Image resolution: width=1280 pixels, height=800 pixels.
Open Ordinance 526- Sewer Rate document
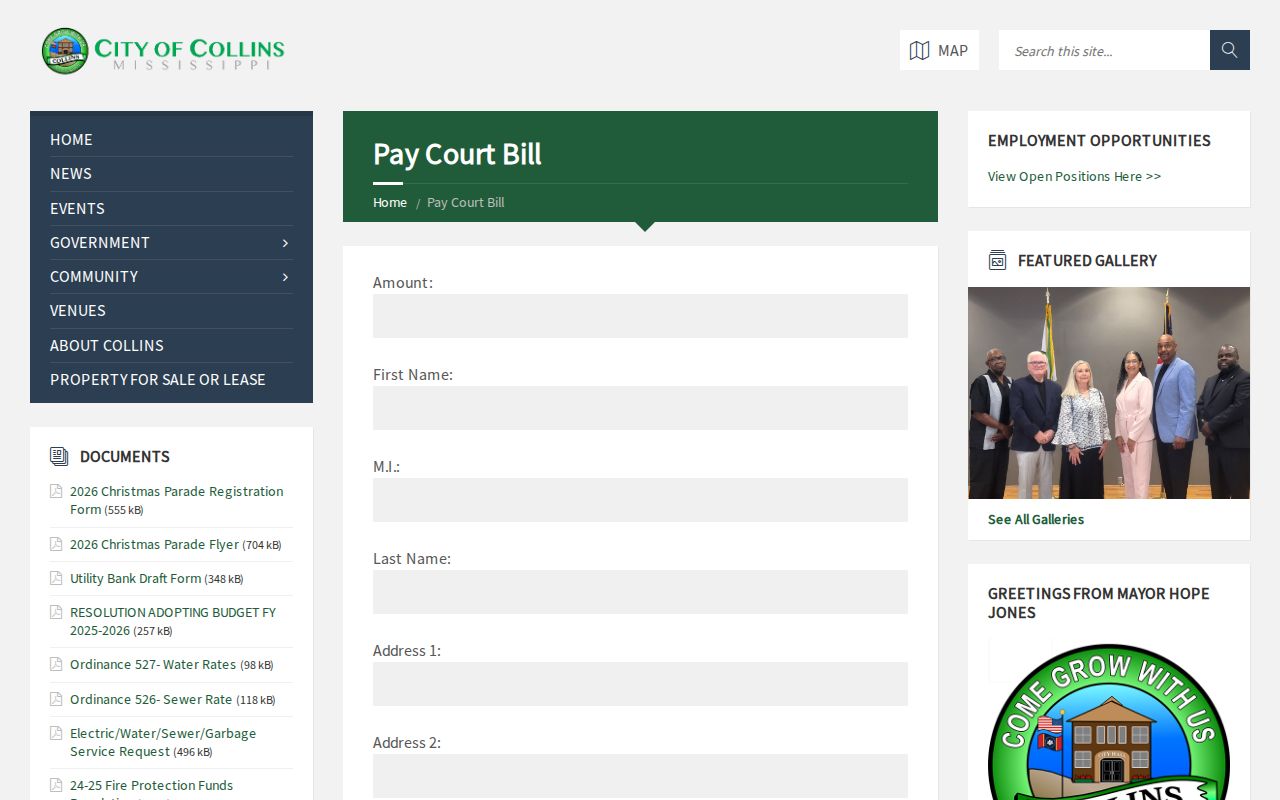point(151,699)
